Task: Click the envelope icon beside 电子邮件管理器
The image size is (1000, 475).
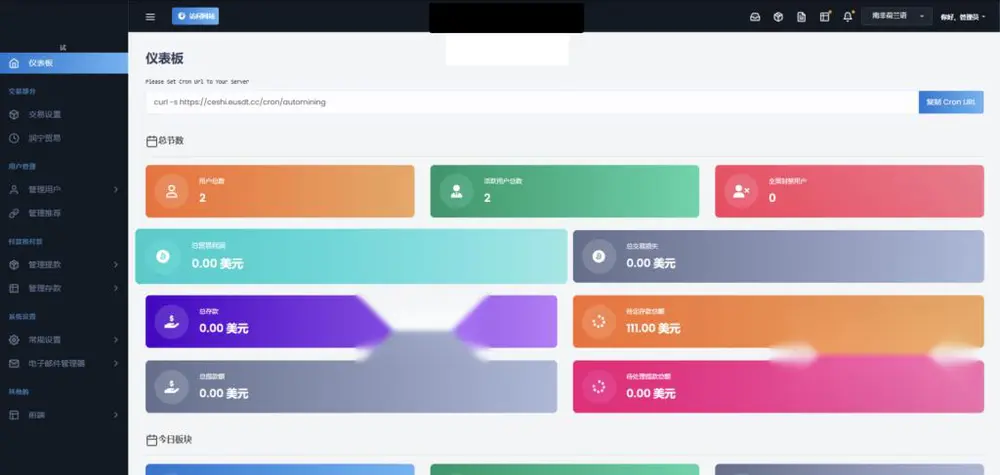Action: (x=14, y=363)
